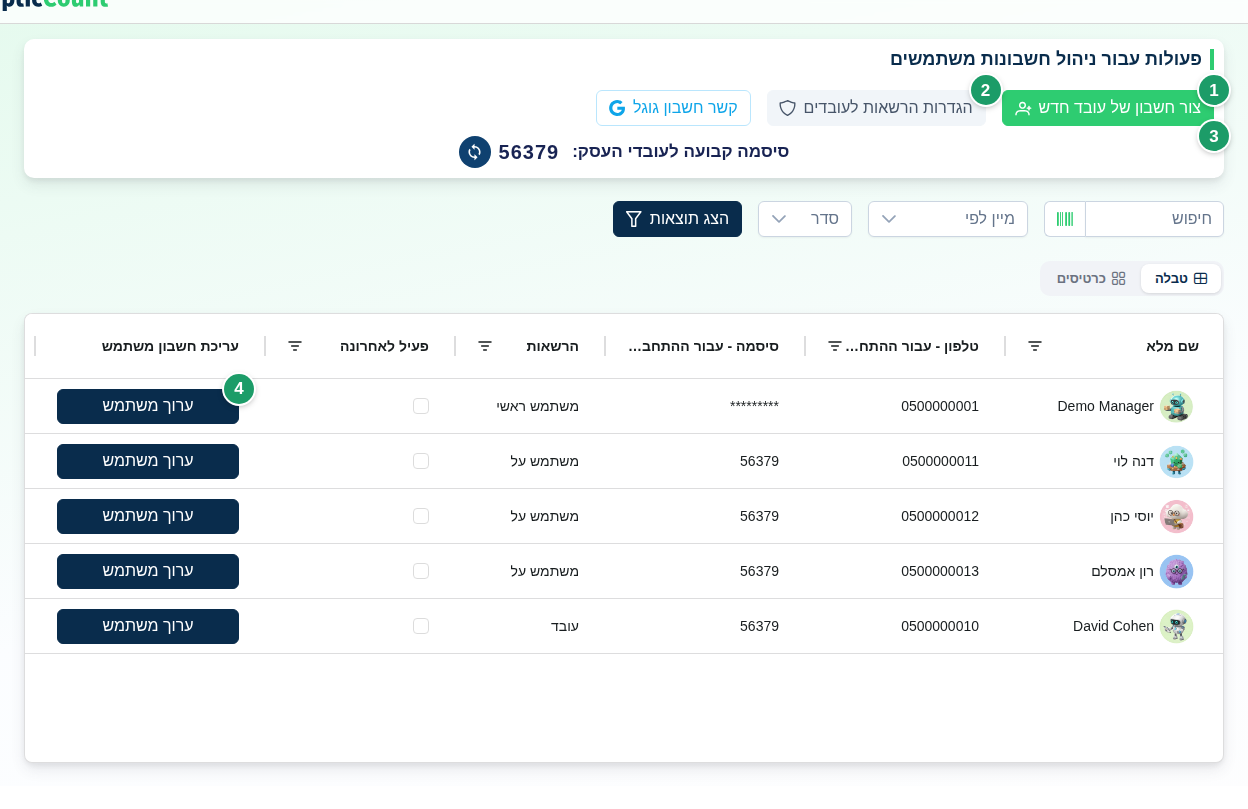The width and height of the screenshot is (1248, 809).
Task: Toggle recently-active checkbox for רון אמסלם
Action: [x=421, y=571]
